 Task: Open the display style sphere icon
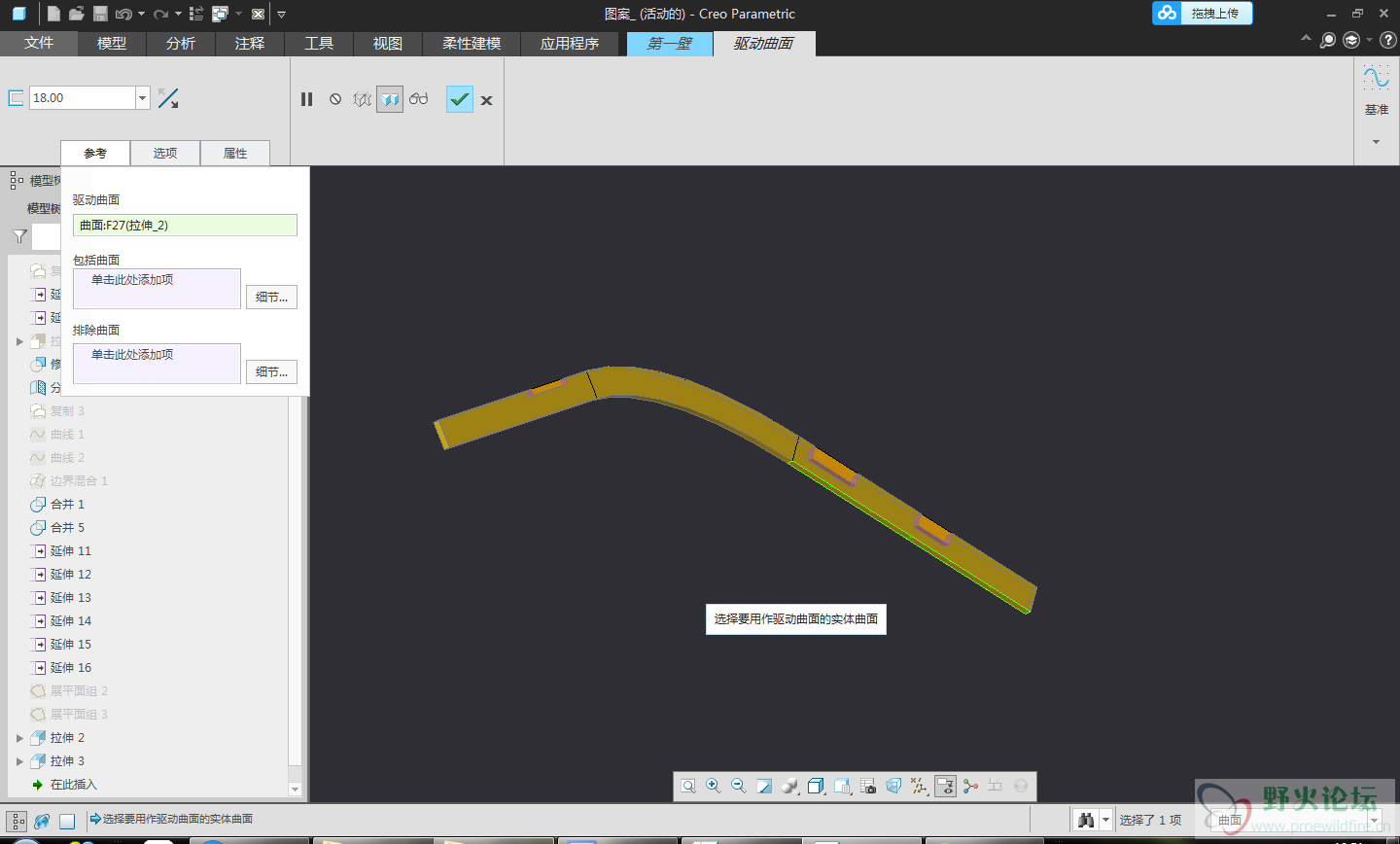(790, 787)
